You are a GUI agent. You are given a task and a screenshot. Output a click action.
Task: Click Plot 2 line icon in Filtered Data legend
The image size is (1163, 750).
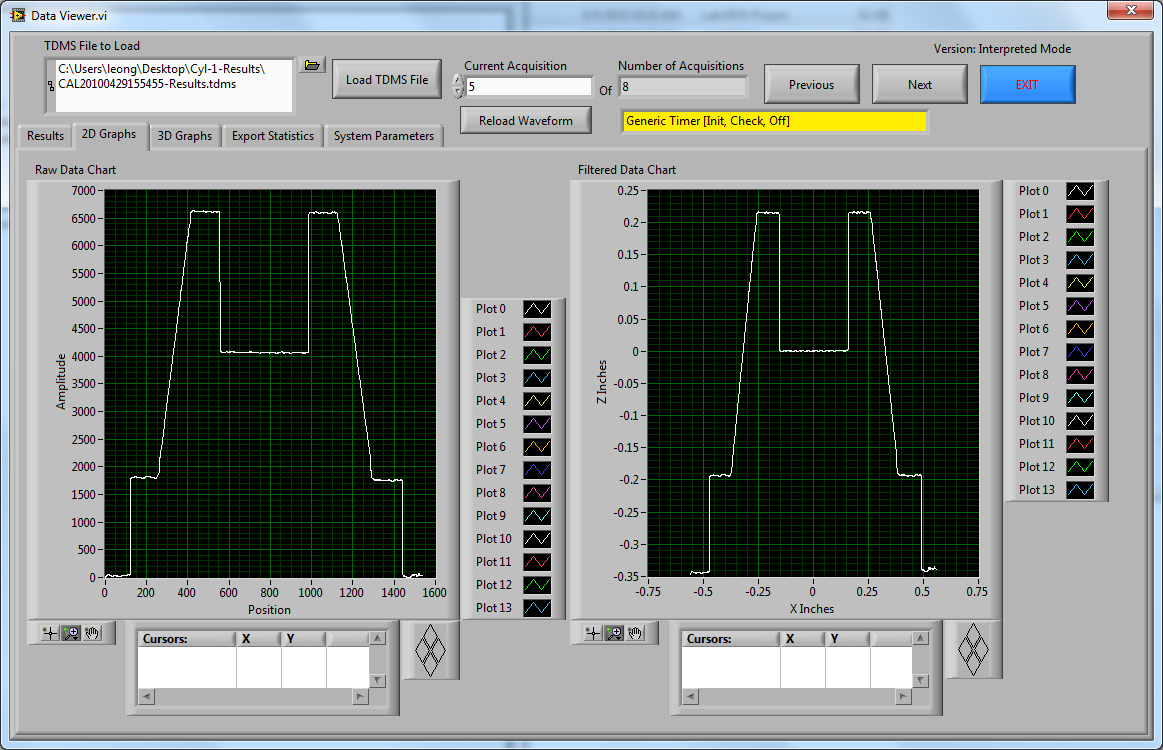coord(1080,237)
